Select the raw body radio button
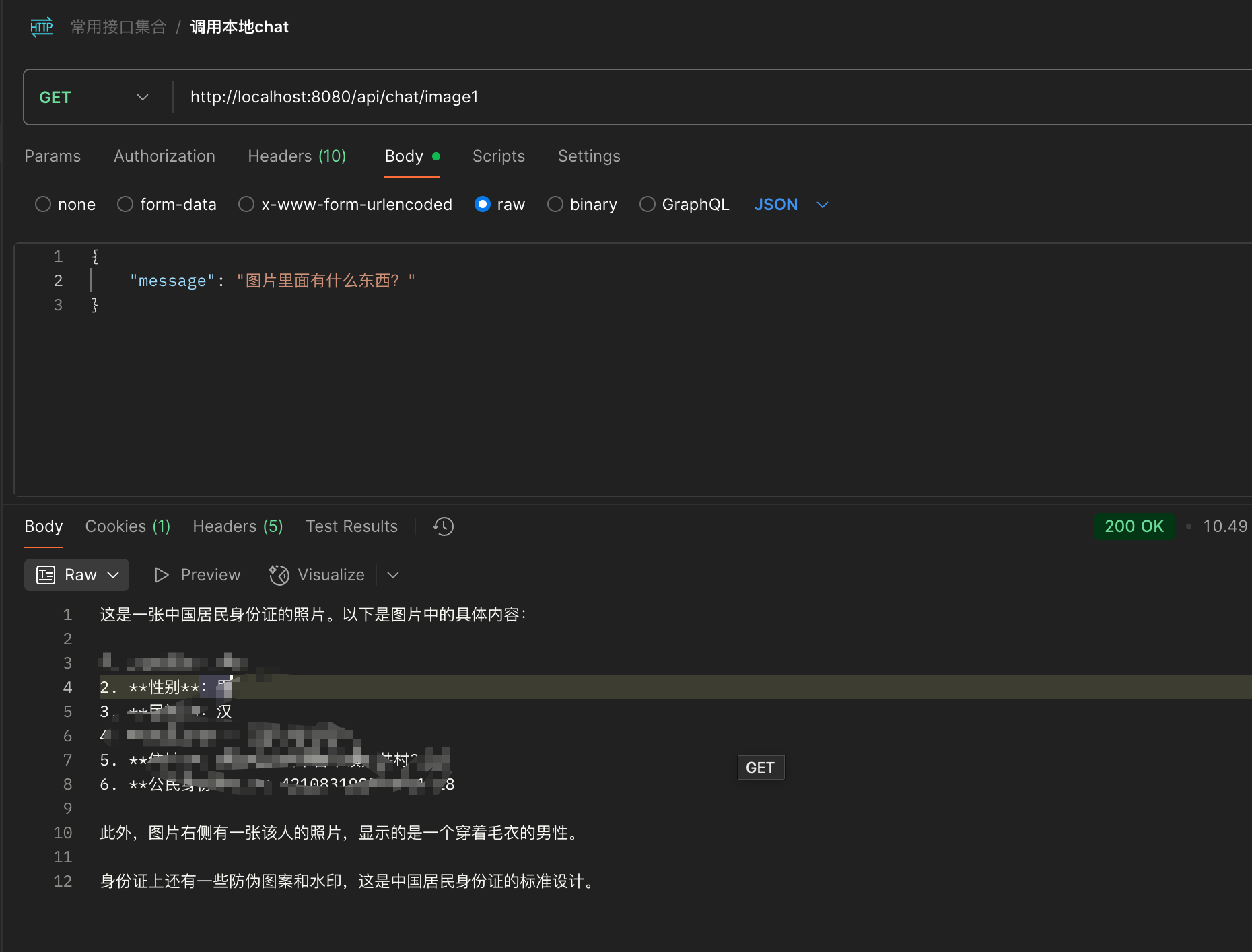Viewport: 1252px width, 952px height. [483, 204]
